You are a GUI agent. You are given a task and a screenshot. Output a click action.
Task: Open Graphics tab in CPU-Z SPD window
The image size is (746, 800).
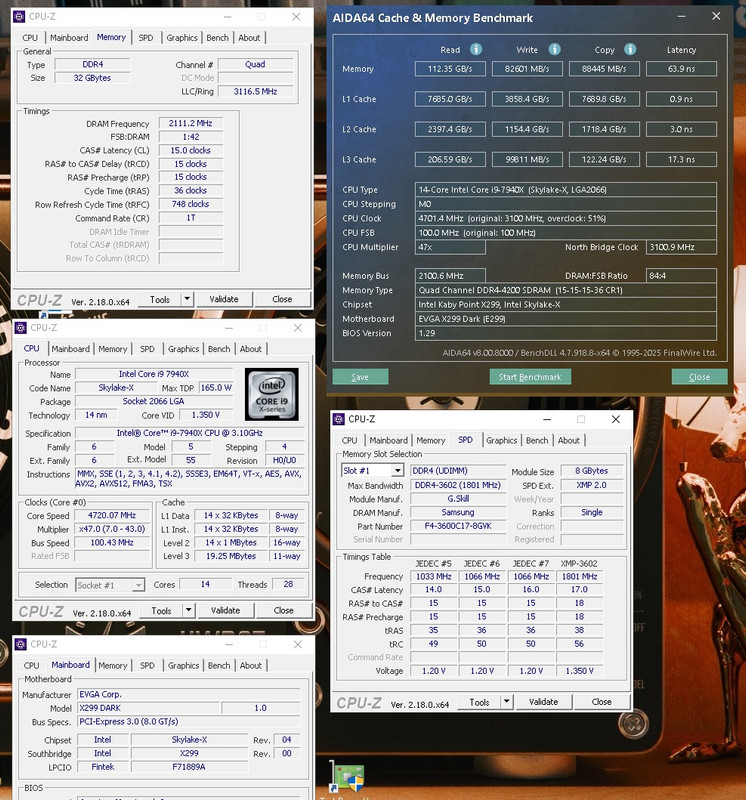pyautogui.click(x=501, y=440)
